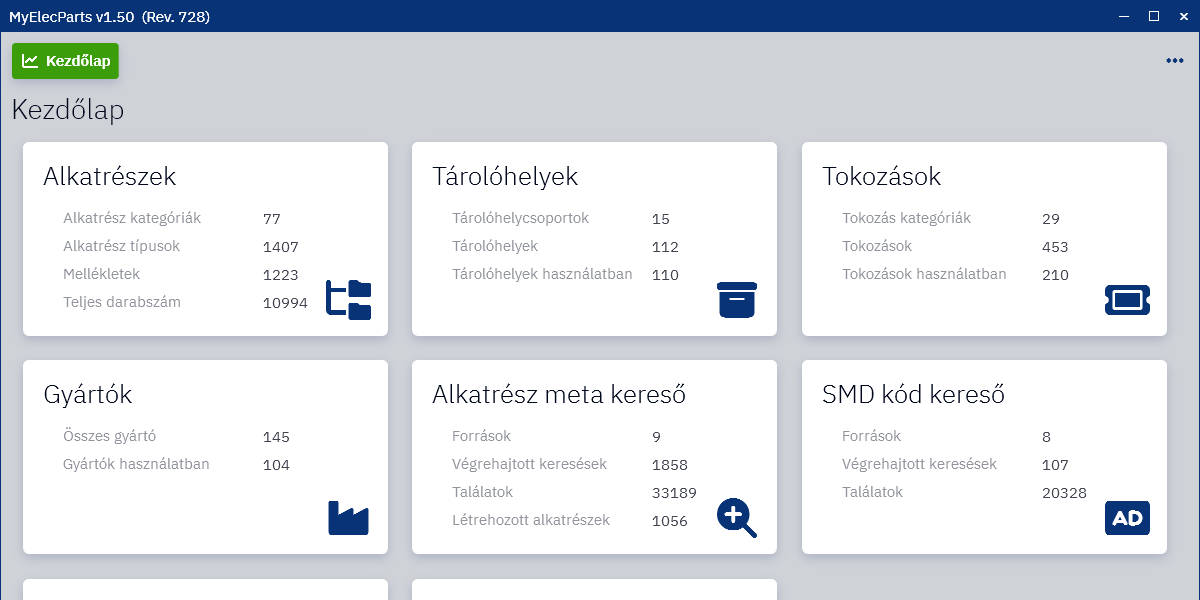Viewport: 1200px width, 600px height.
Task: Open the SMD kód kereső card heading
Action: [913, 395]
